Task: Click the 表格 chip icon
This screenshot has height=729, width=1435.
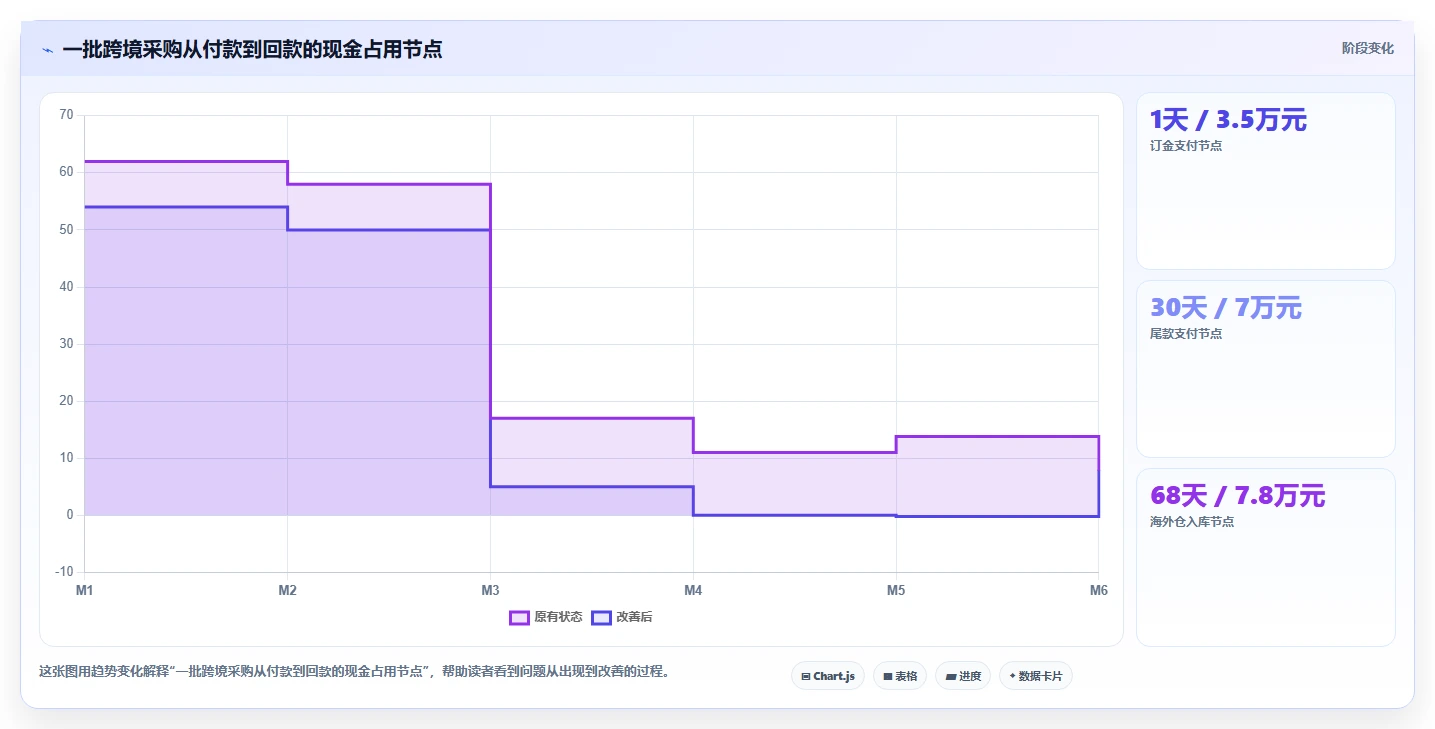Action: click(888, 677)
